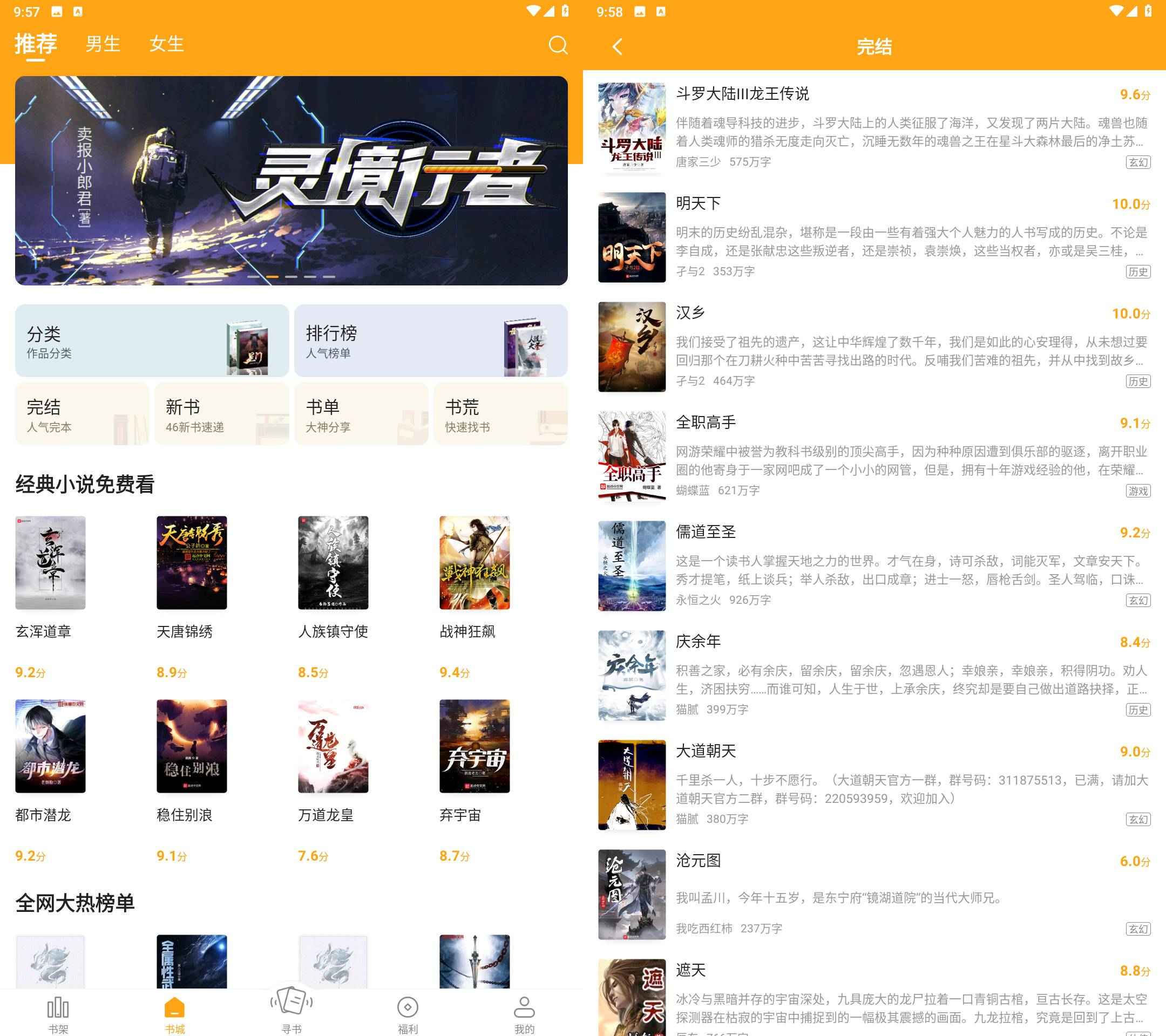Viewport: 1166px width, 1036px height.
Task: Switch to the 男生 tab
Action: tap(103, 44)
